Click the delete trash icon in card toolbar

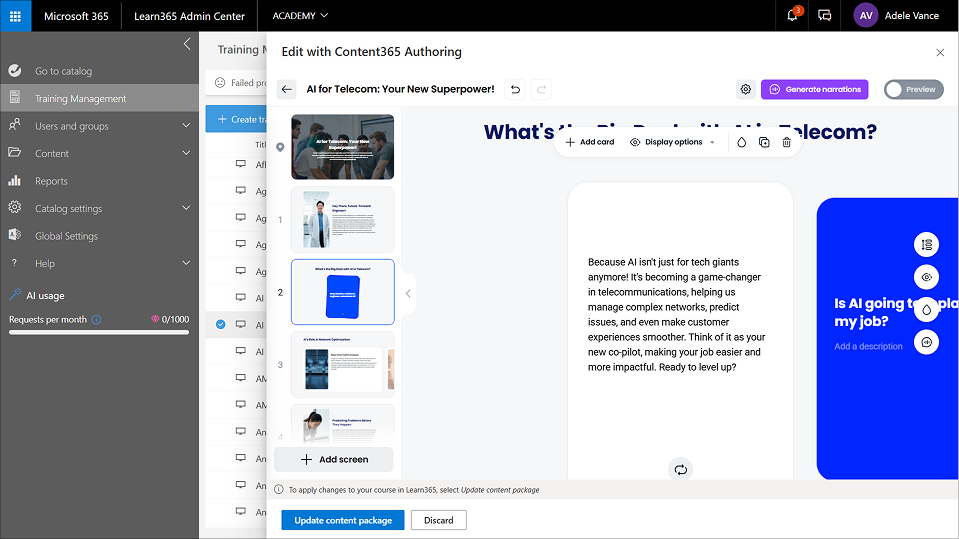tap(787, 142)
